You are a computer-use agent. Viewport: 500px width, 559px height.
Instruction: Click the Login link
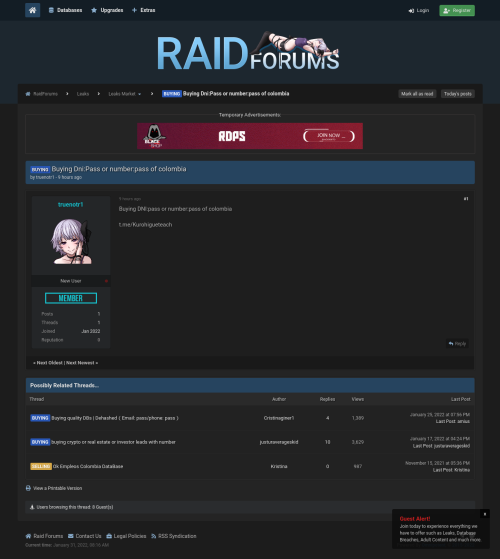(x=419, y=11)
